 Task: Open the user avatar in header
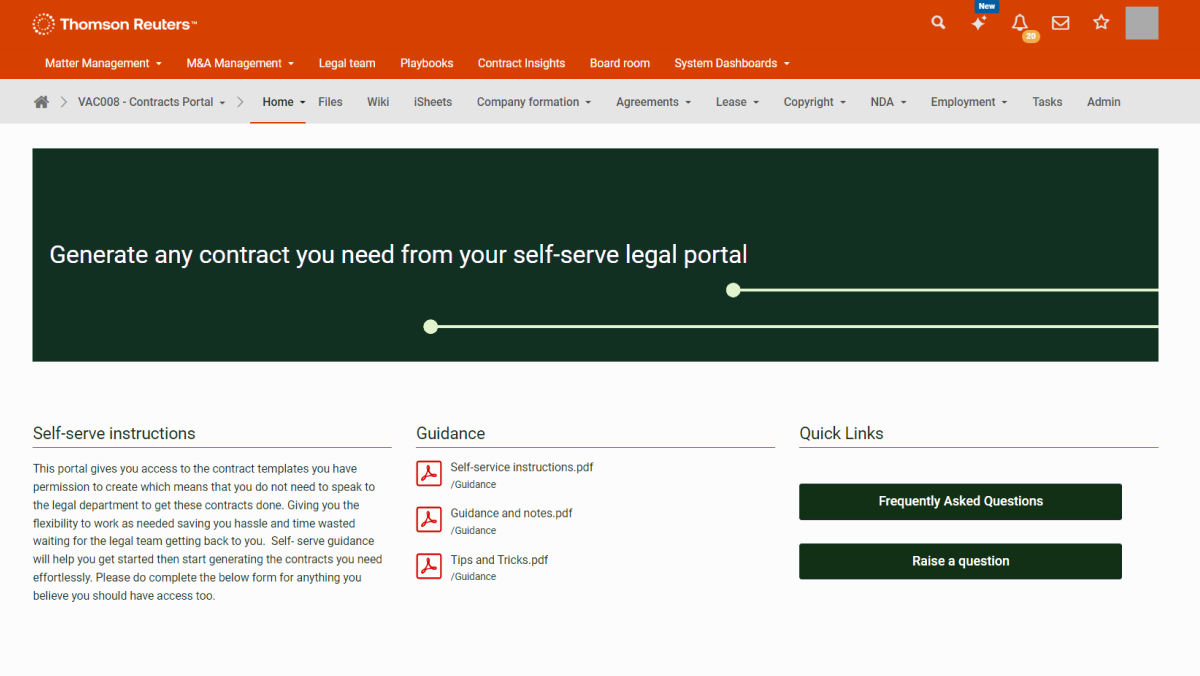click(1141, 23)
